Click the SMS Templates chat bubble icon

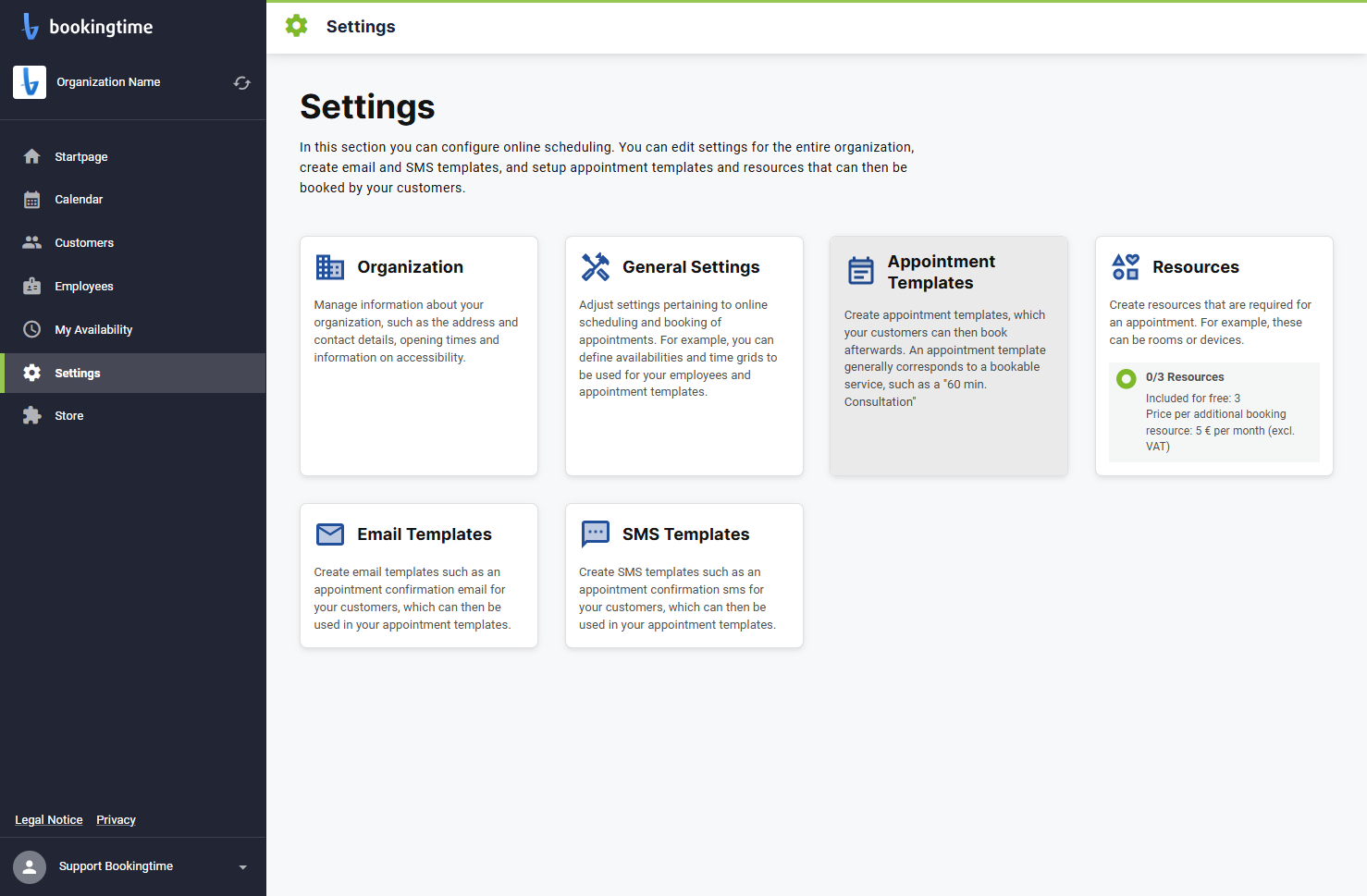tap(596, 534)
